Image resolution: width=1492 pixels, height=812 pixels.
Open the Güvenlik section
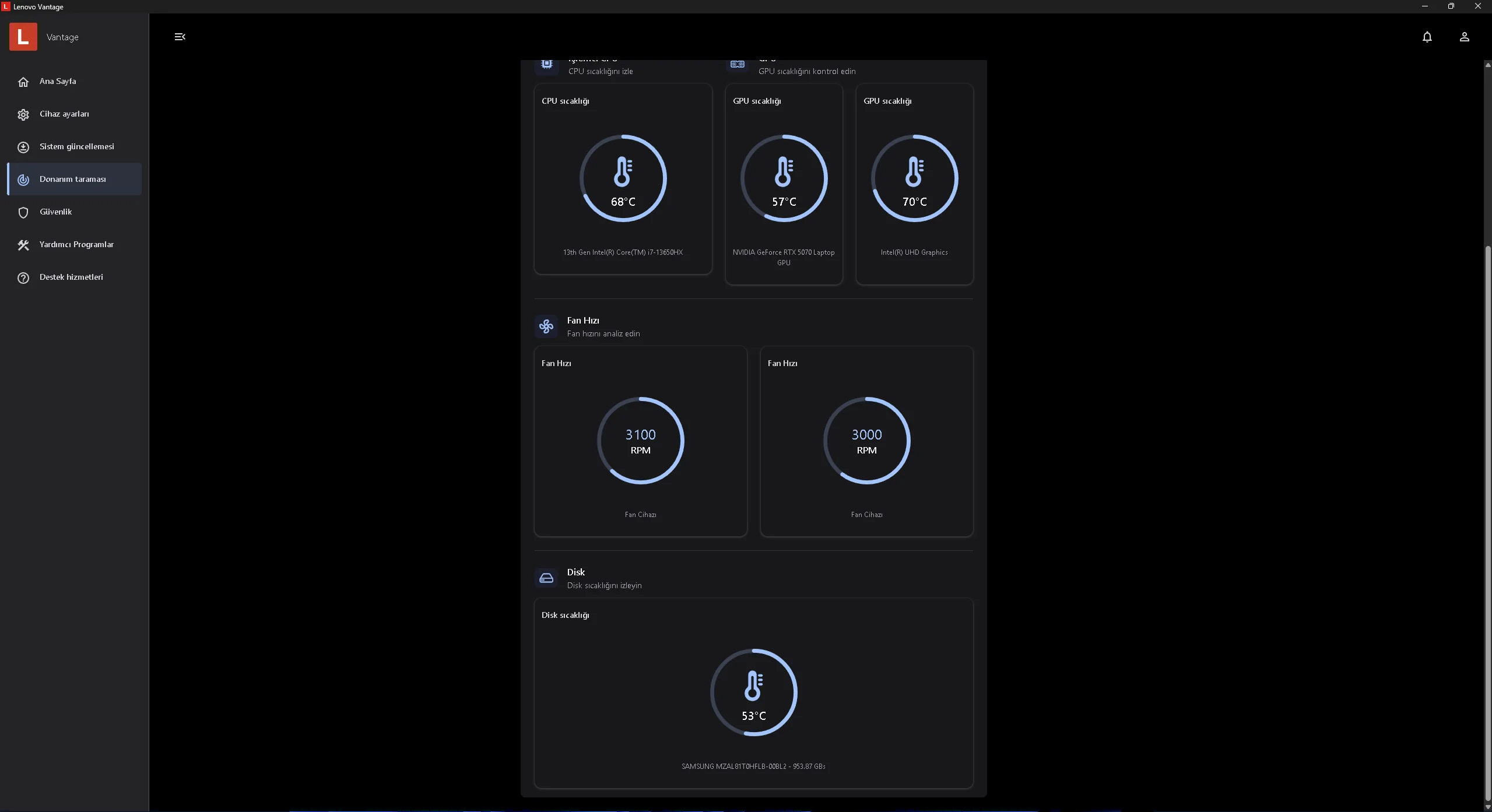click(55, 212)
